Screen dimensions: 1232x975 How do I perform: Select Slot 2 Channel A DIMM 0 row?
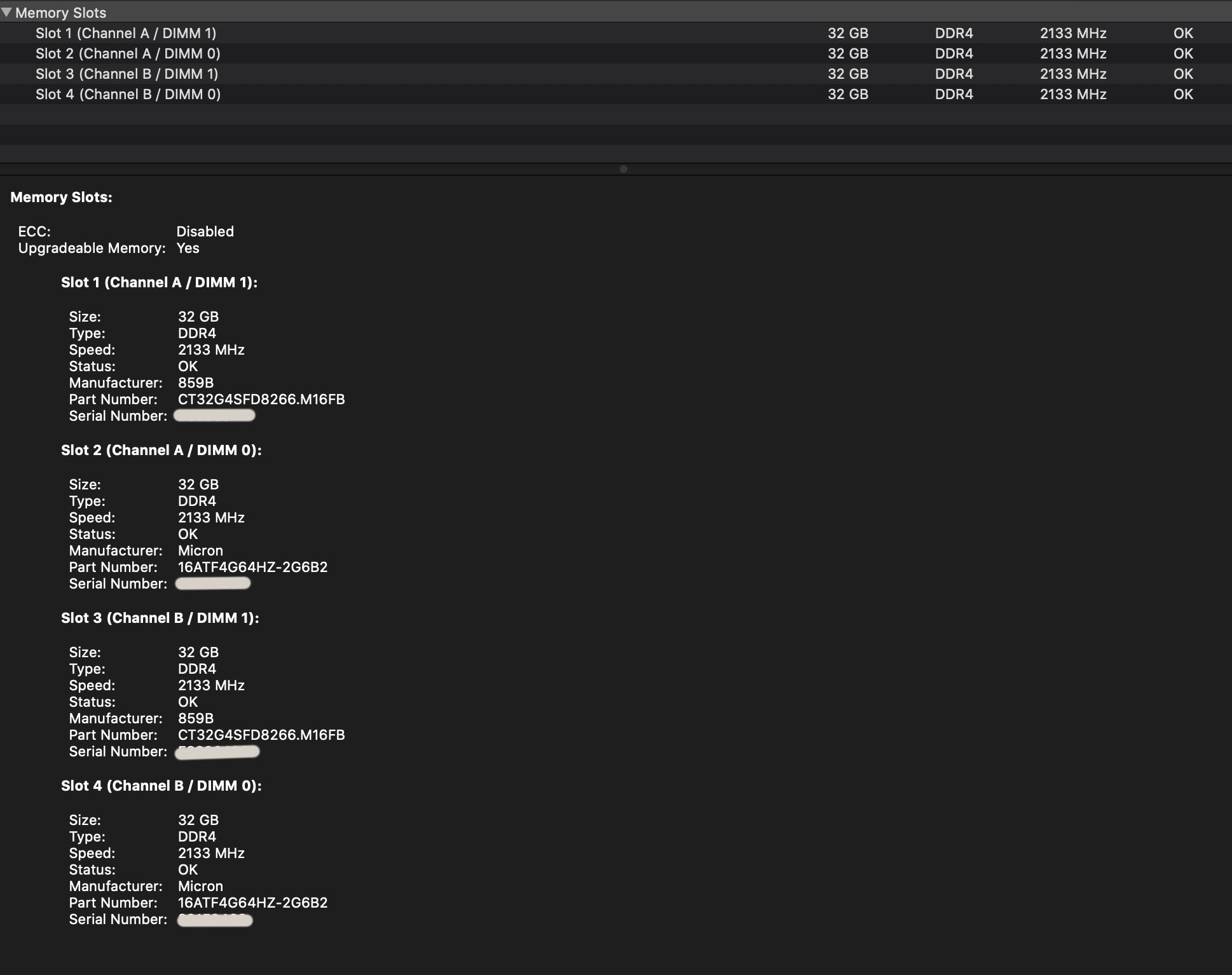pos(128,53)
